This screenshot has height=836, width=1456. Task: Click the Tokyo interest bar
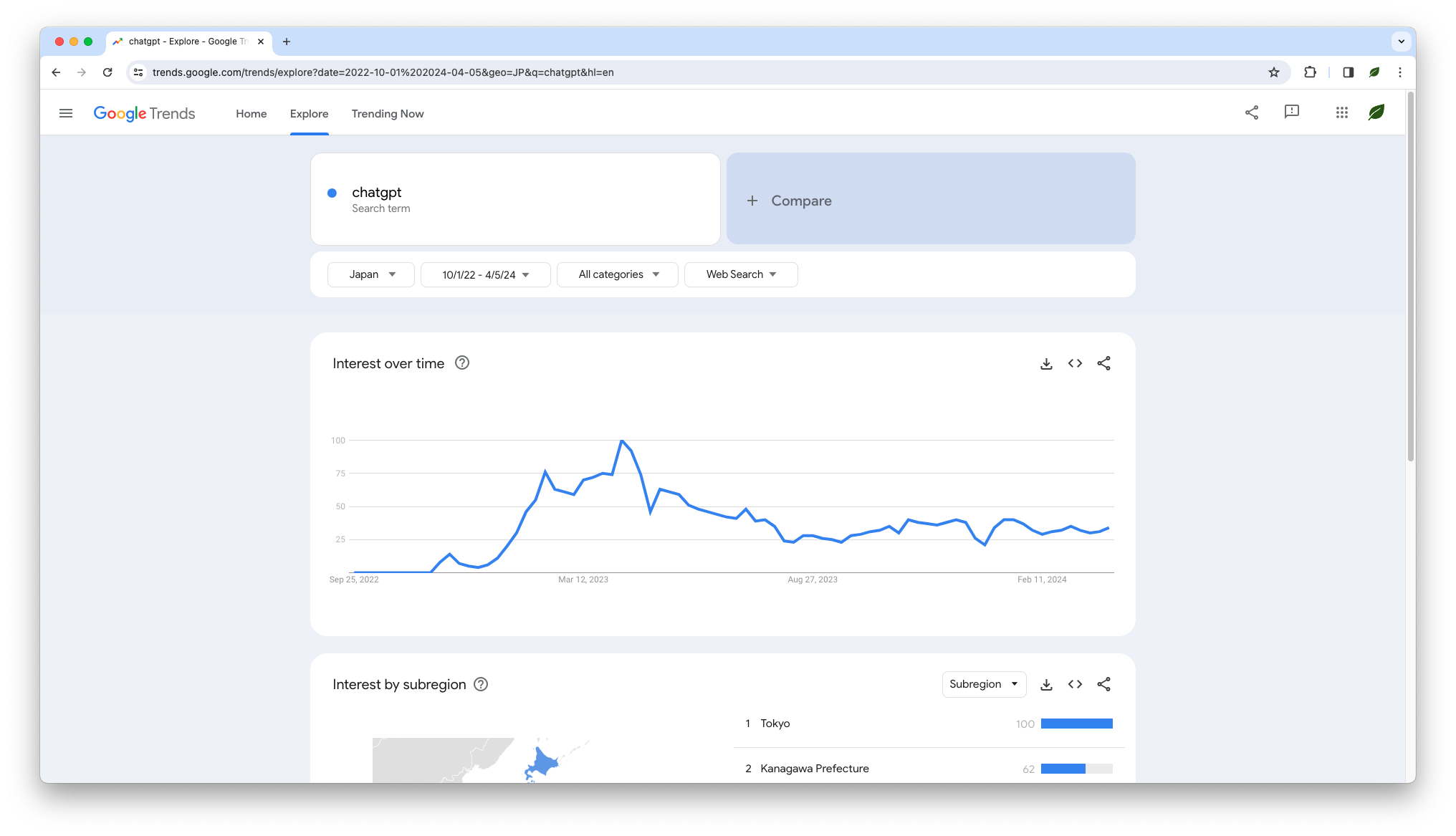pos(1076,724)
